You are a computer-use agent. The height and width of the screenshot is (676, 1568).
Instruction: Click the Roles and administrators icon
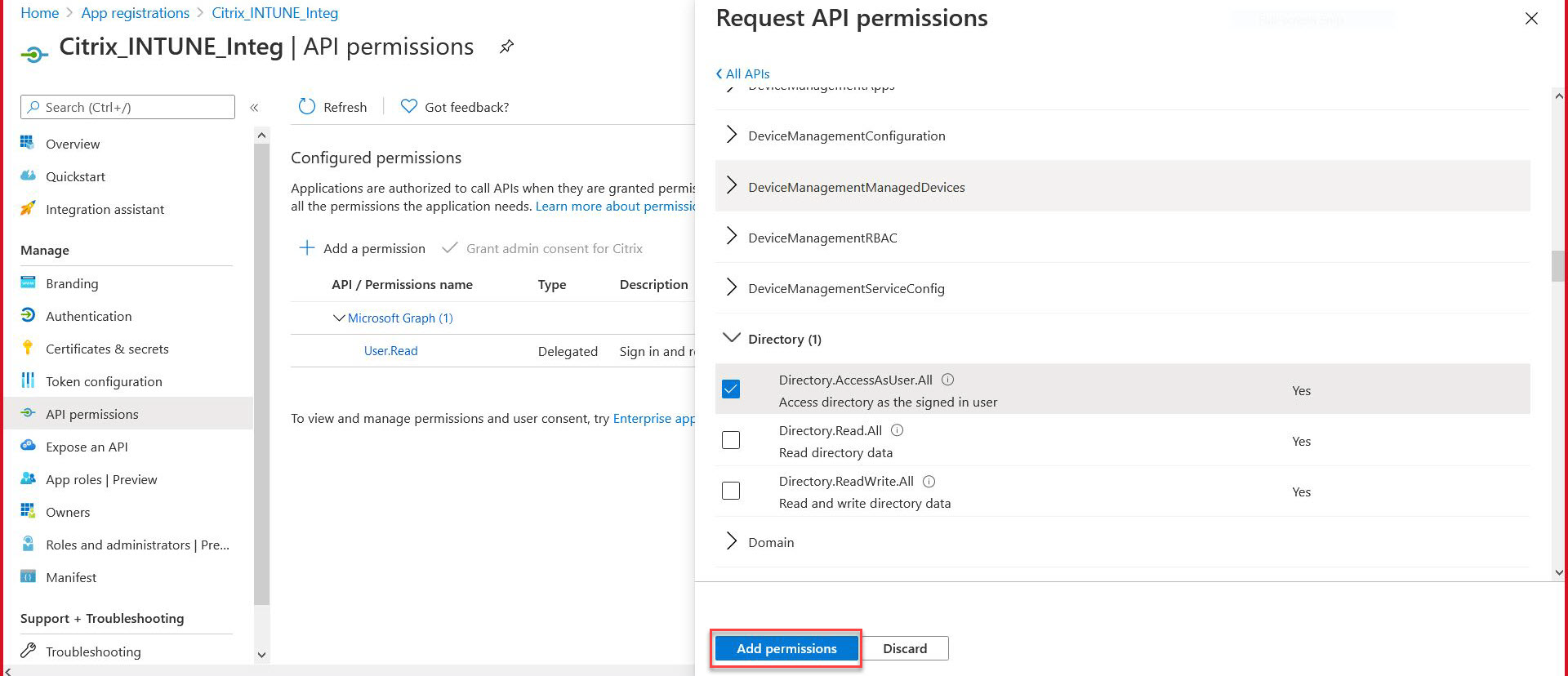coord(28,544)
